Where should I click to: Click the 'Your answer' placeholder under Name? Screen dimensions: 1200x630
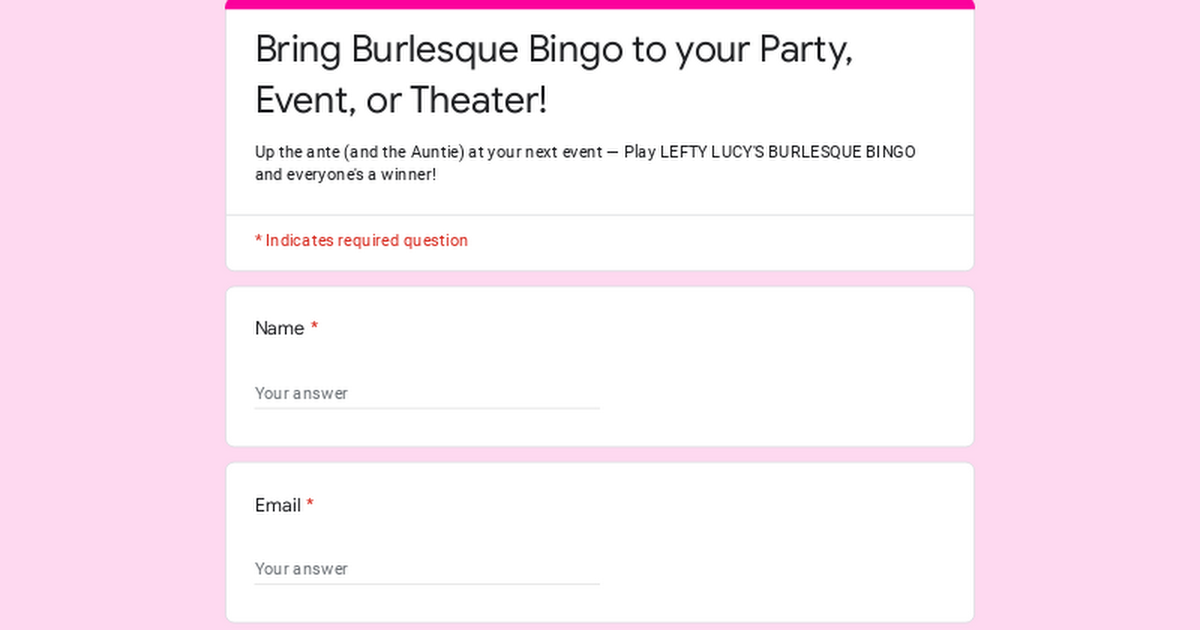point(302,393)
